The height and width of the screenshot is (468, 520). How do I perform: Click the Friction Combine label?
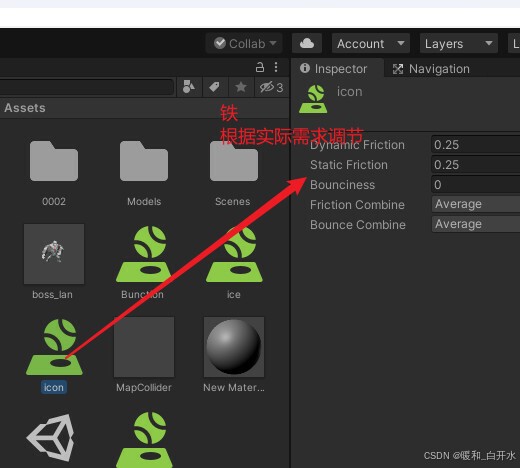tap(357, 205)
